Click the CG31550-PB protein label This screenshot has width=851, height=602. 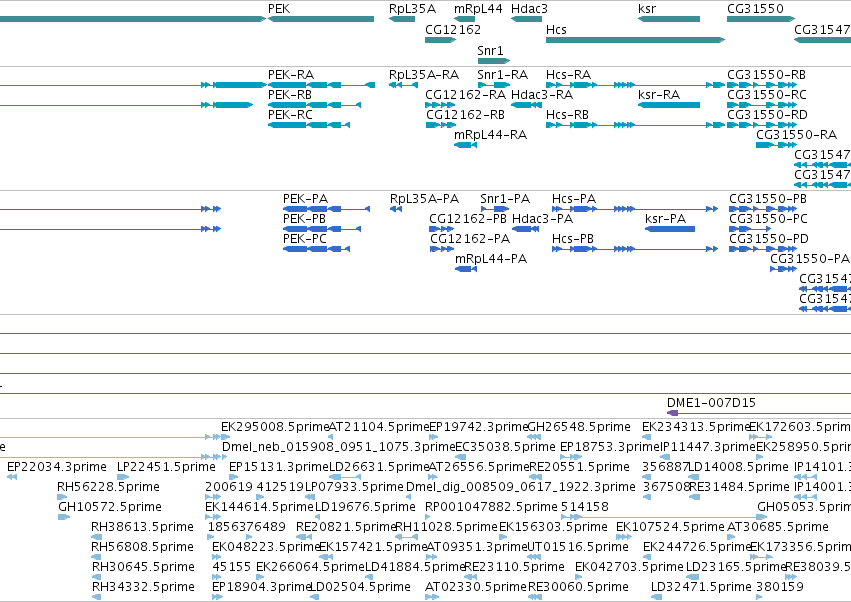pyautogui.click(x=768, y=199)
